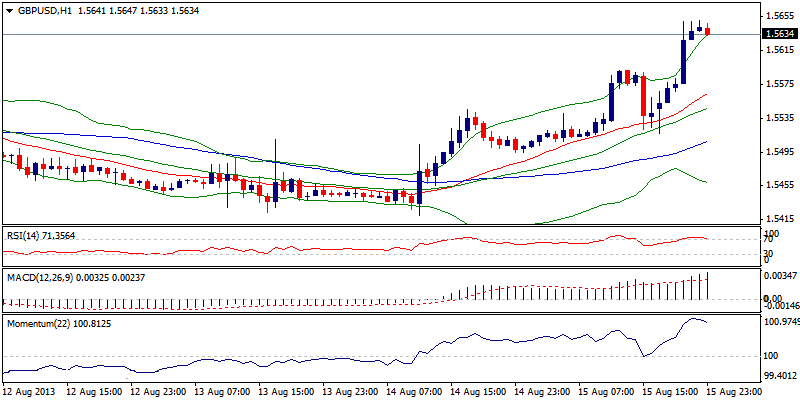
Task: Click the OHLC values in chart header
Action: [122, 11]
